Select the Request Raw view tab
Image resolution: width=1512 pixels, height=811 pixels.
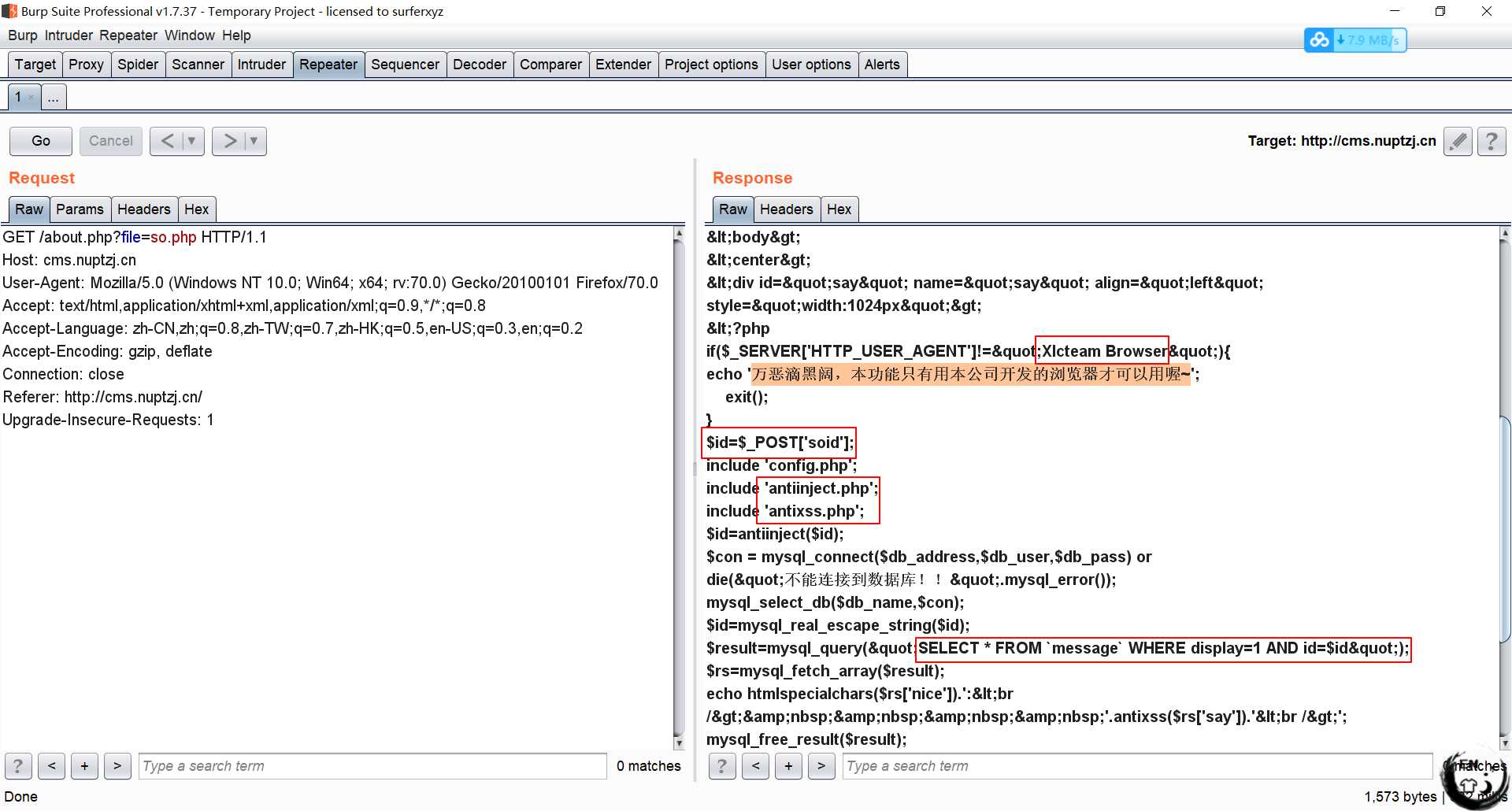tap(29, 209)
